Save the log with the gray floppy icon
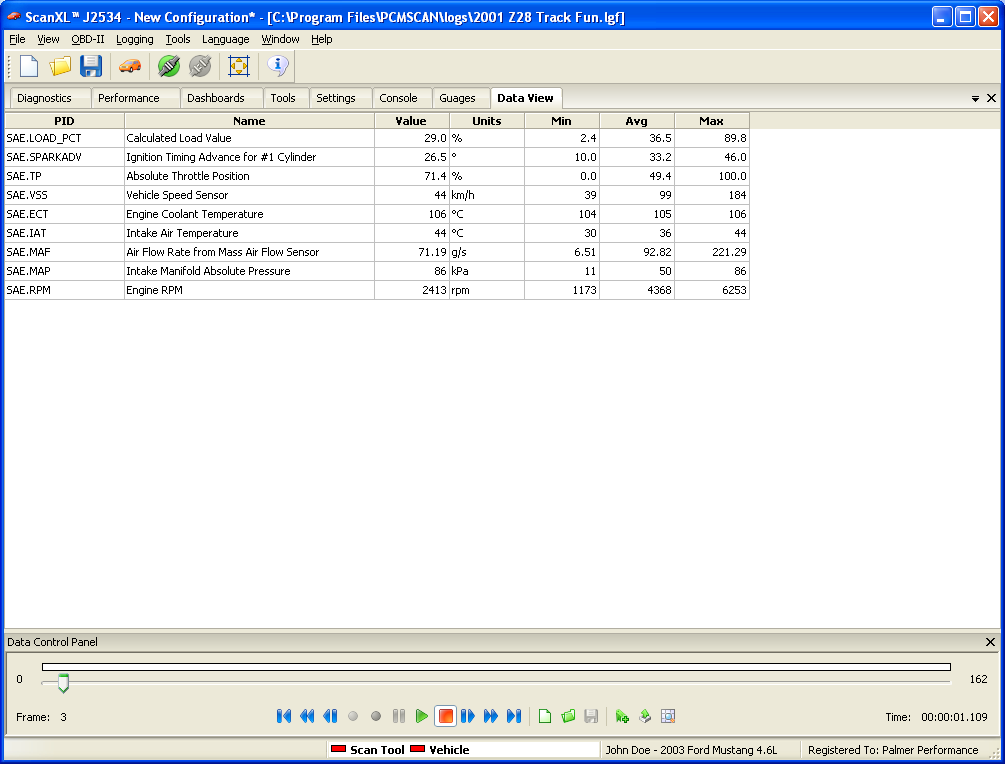Screen dimensions: 1005x764 click(x=591, y=716)
